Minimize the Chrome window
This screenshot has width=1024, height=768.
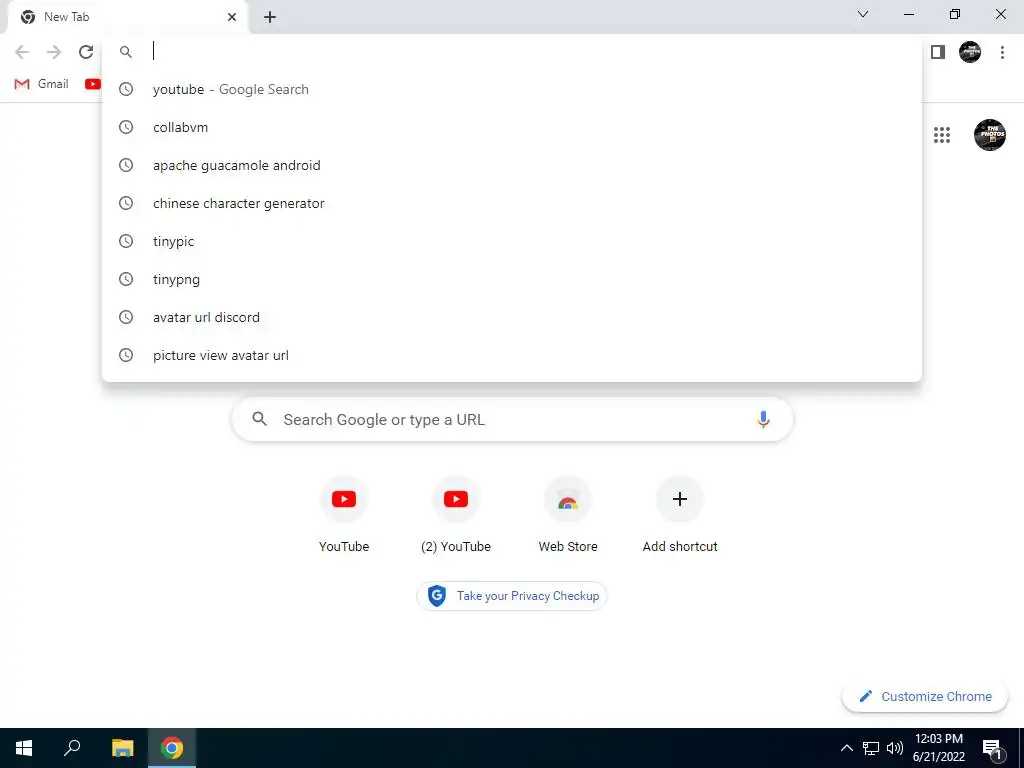point(908,14)
